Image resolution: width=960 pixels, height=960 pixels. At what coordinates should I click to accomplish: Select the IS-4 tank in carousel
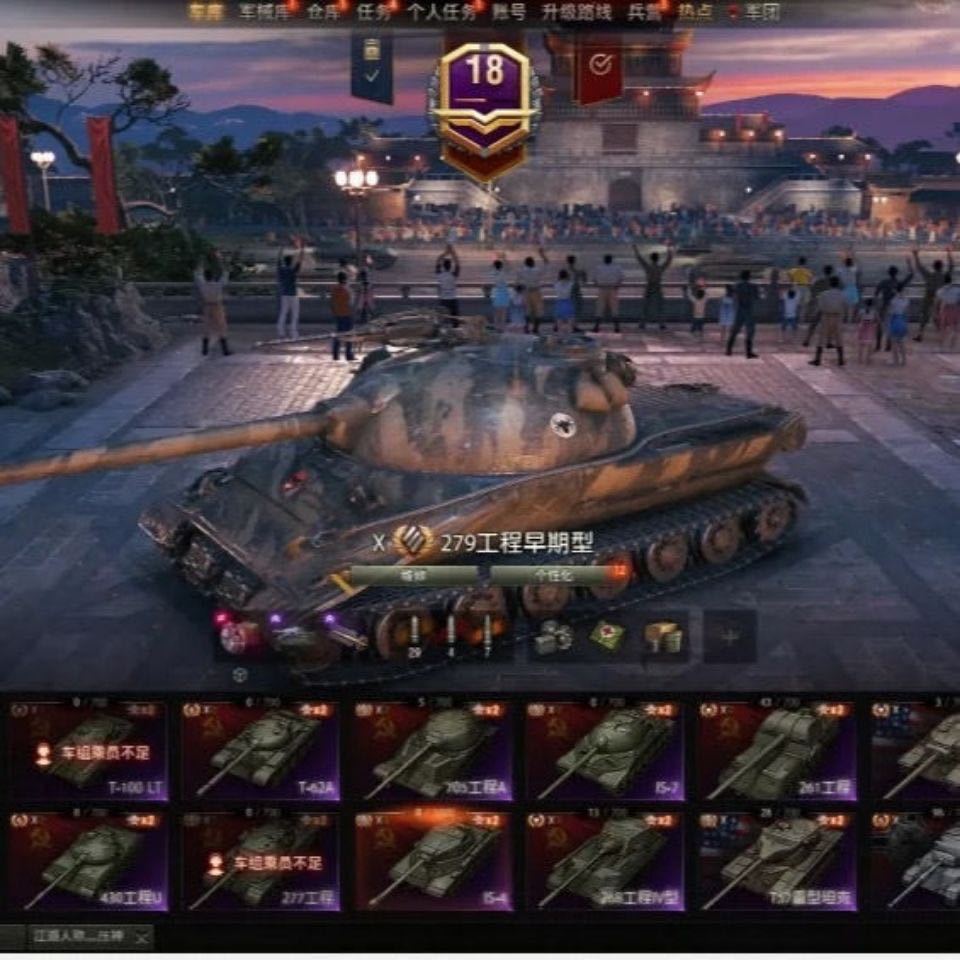point(432,861)
